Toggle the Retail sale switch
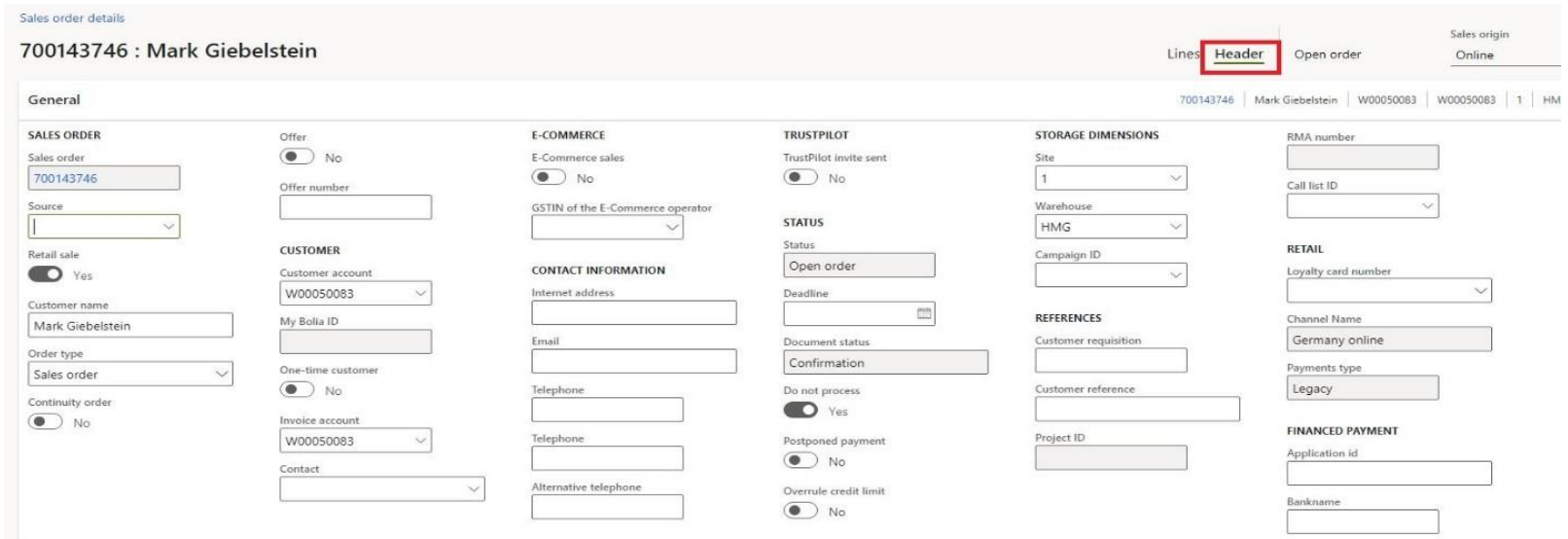The height and width of the screenshot is (539, 1568). [x=45, y=274]
